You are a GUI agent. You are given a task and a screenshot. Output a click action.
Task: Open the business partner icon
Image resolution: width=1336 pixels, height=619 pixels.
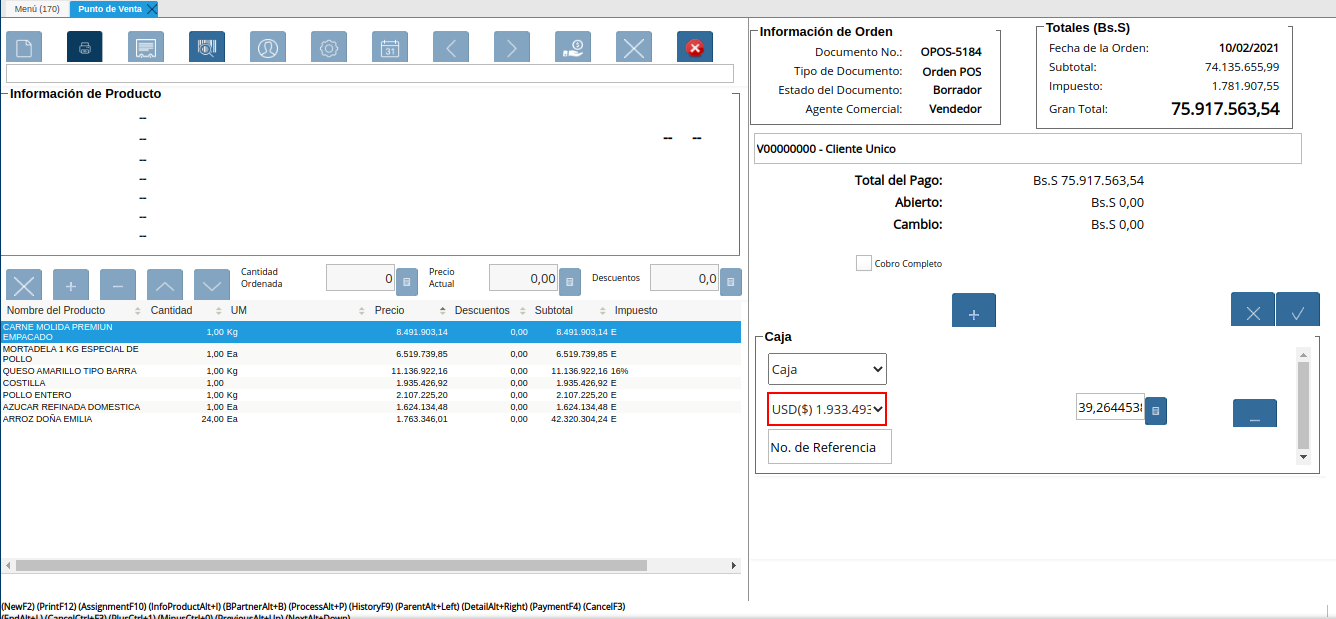[268, 47]
